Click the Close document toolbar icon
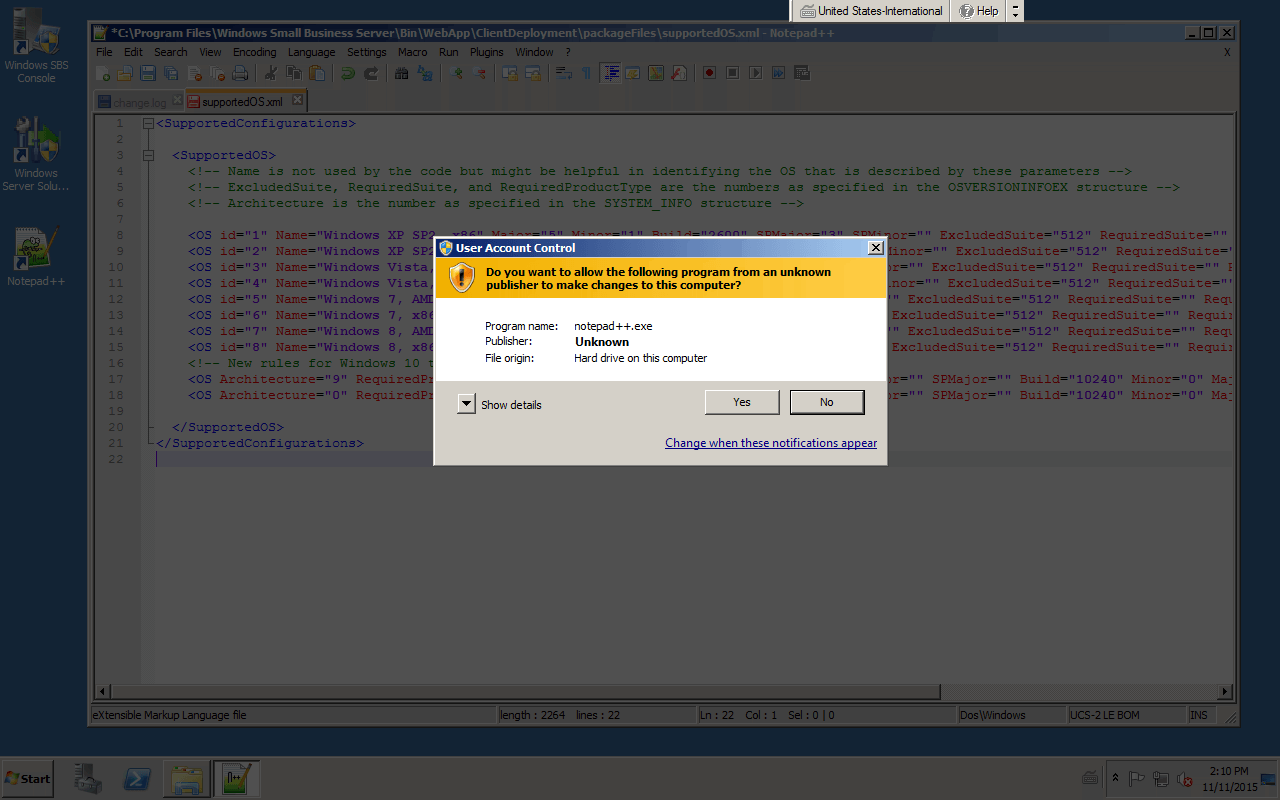Viewport: 1280px width, 800px height. tap(194, 73)
